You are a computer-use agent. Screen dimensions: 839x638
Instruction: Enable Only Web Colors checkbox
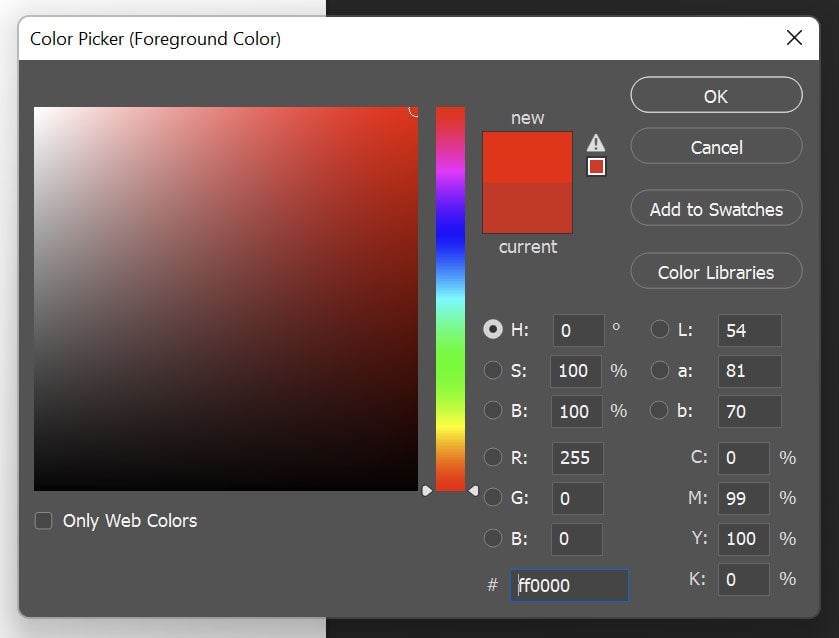coord(44,521)
